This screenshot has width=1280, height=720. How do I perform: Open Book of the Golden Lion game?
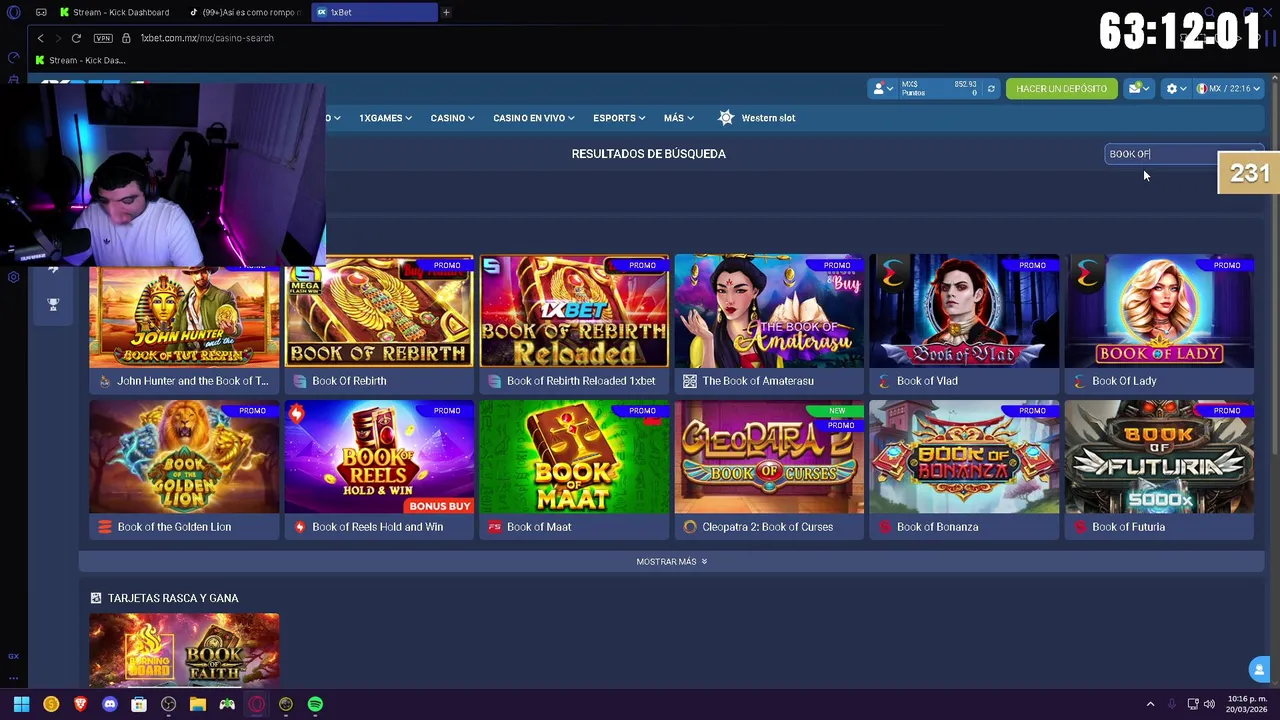click(184, 457)
